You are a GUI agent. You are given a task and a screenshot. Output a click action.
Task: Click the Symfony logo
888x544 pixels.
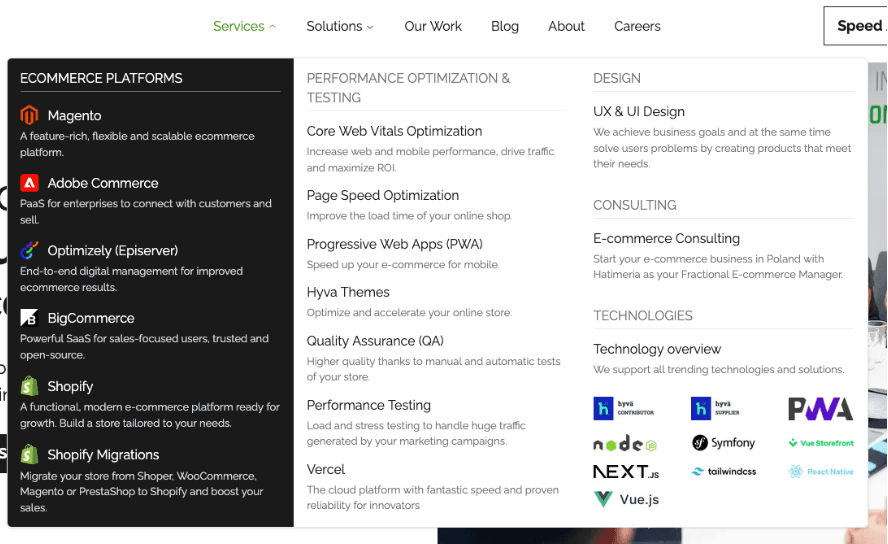(x=723, y=443)
